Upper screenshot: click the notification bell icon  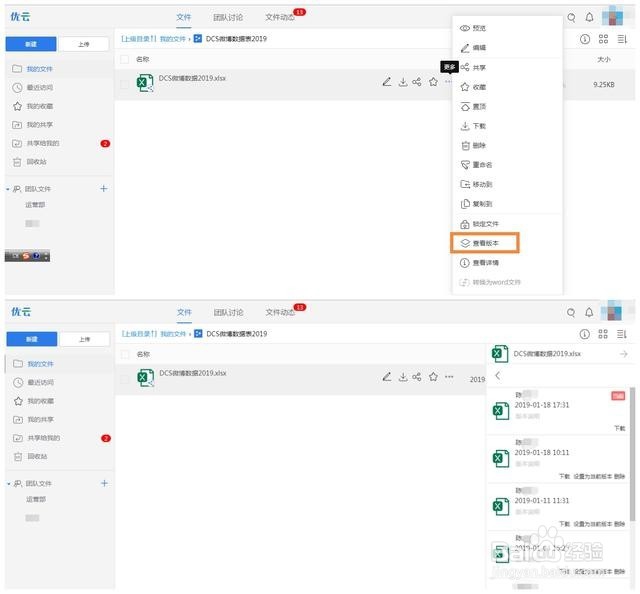point(589,17)
